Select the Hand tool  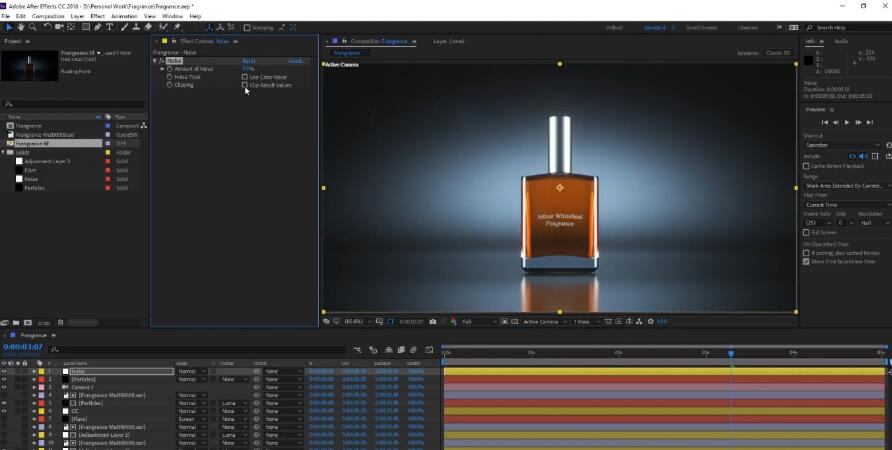coord(20,27)
